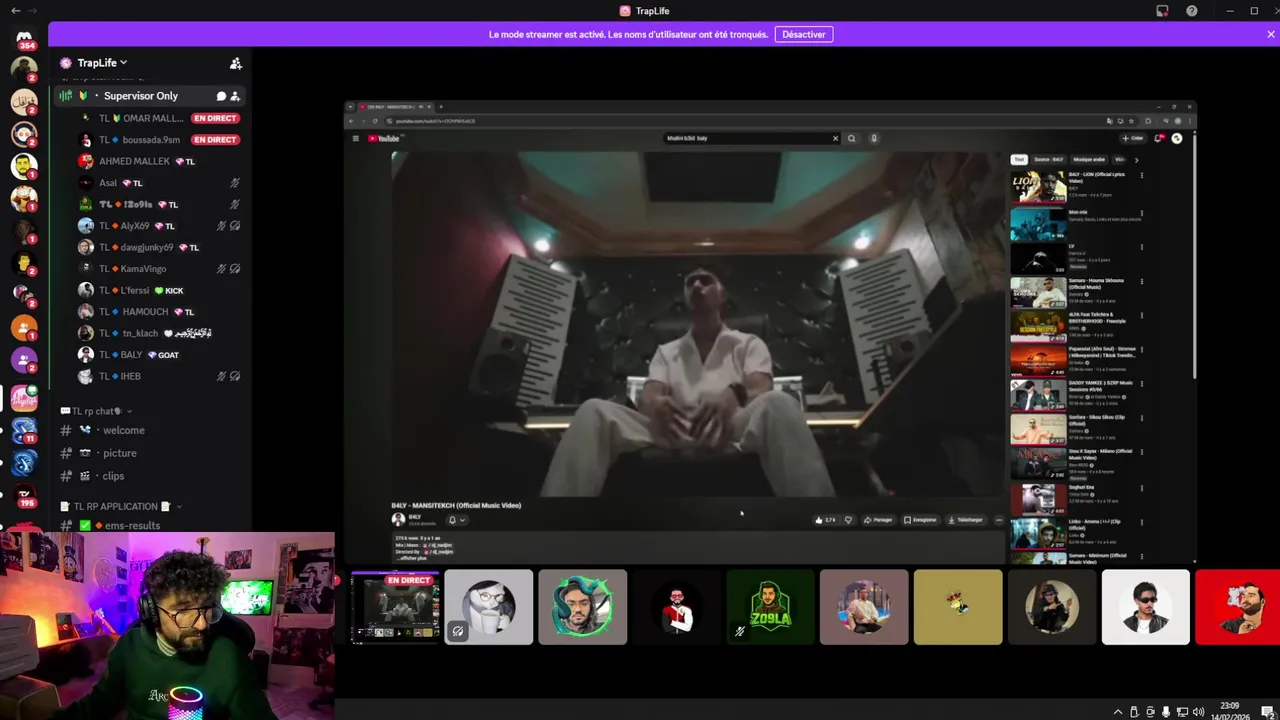Viewport: 1280px width, 720px height.
Task: Click YouTube Télécharger button in stream
Action: tap(965, 520)
